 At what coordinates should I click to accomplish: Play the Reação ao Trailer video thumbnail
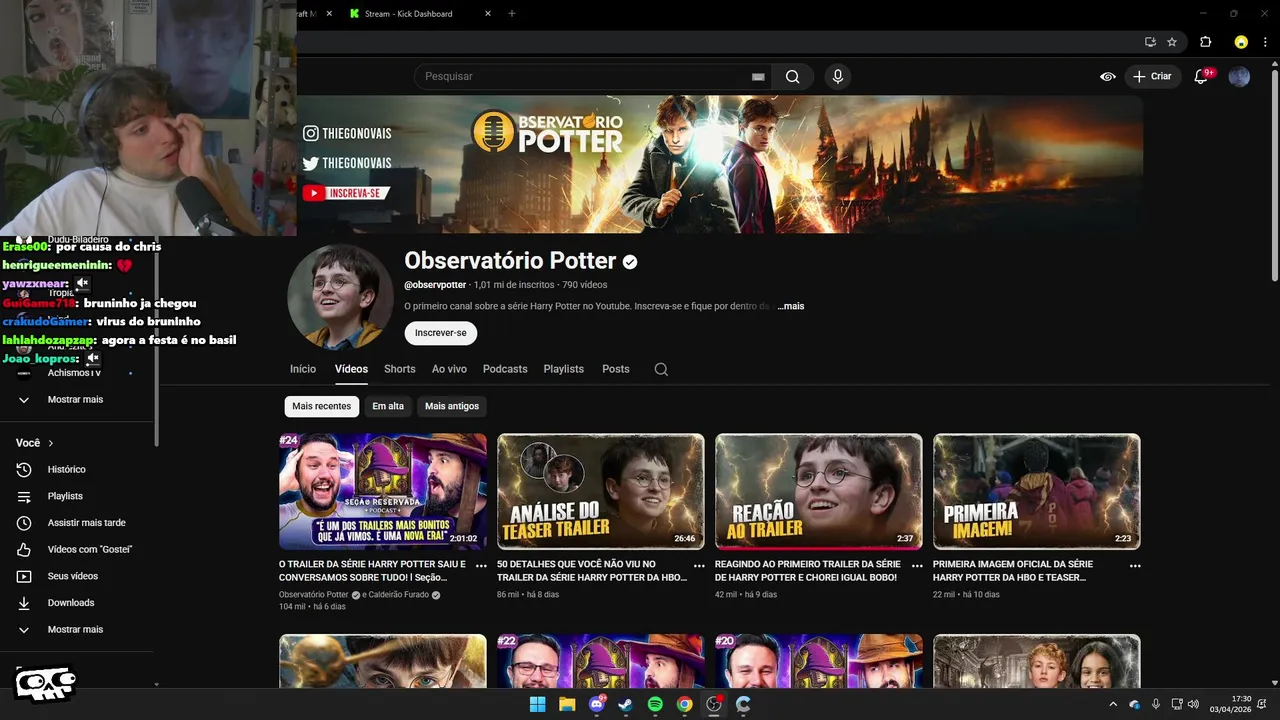tap(819, 491)
